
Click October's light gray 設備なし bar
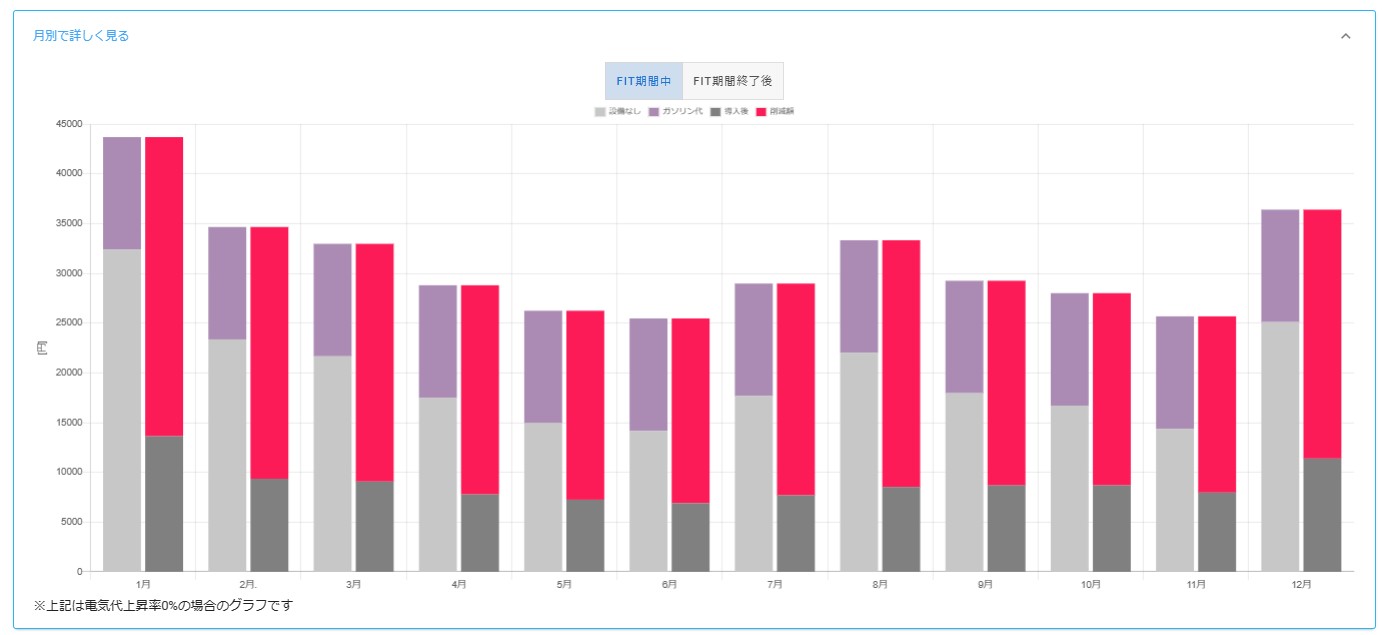click(x=1069, y=489)
